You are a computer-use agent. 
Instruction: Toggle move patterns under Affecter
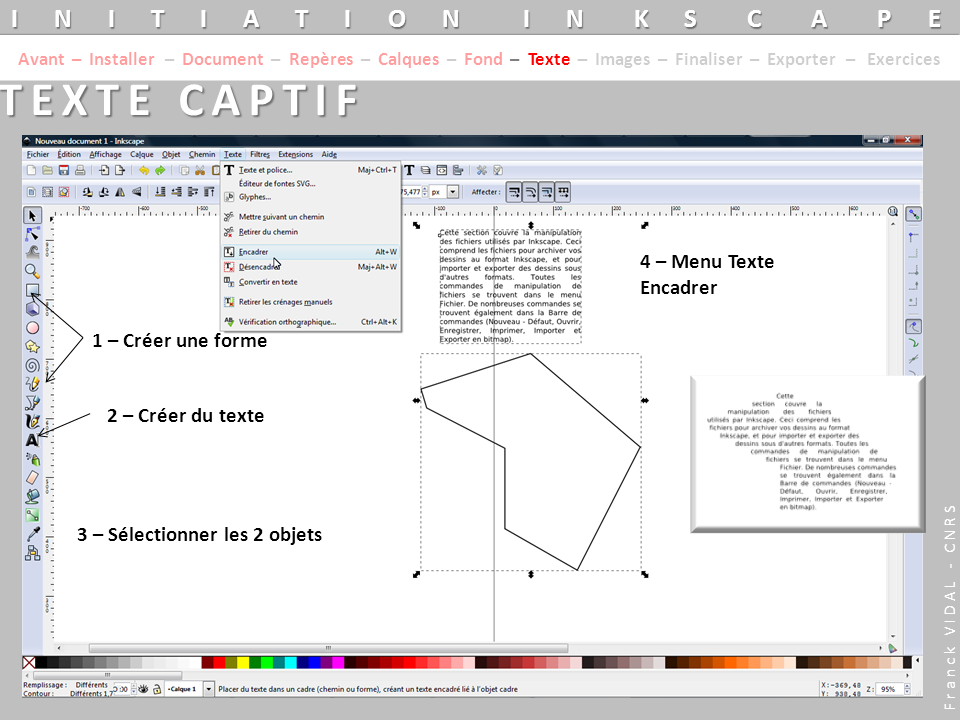pyautogui.click(x=563, y=192)
